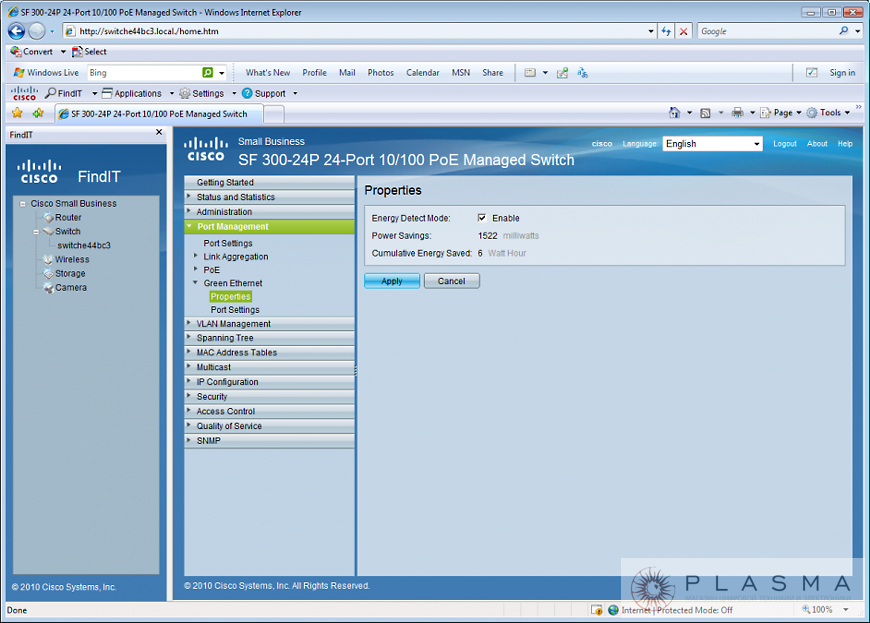
Task: Select switche44bc3 in the FindIT tree
Action: click(84, 245)
